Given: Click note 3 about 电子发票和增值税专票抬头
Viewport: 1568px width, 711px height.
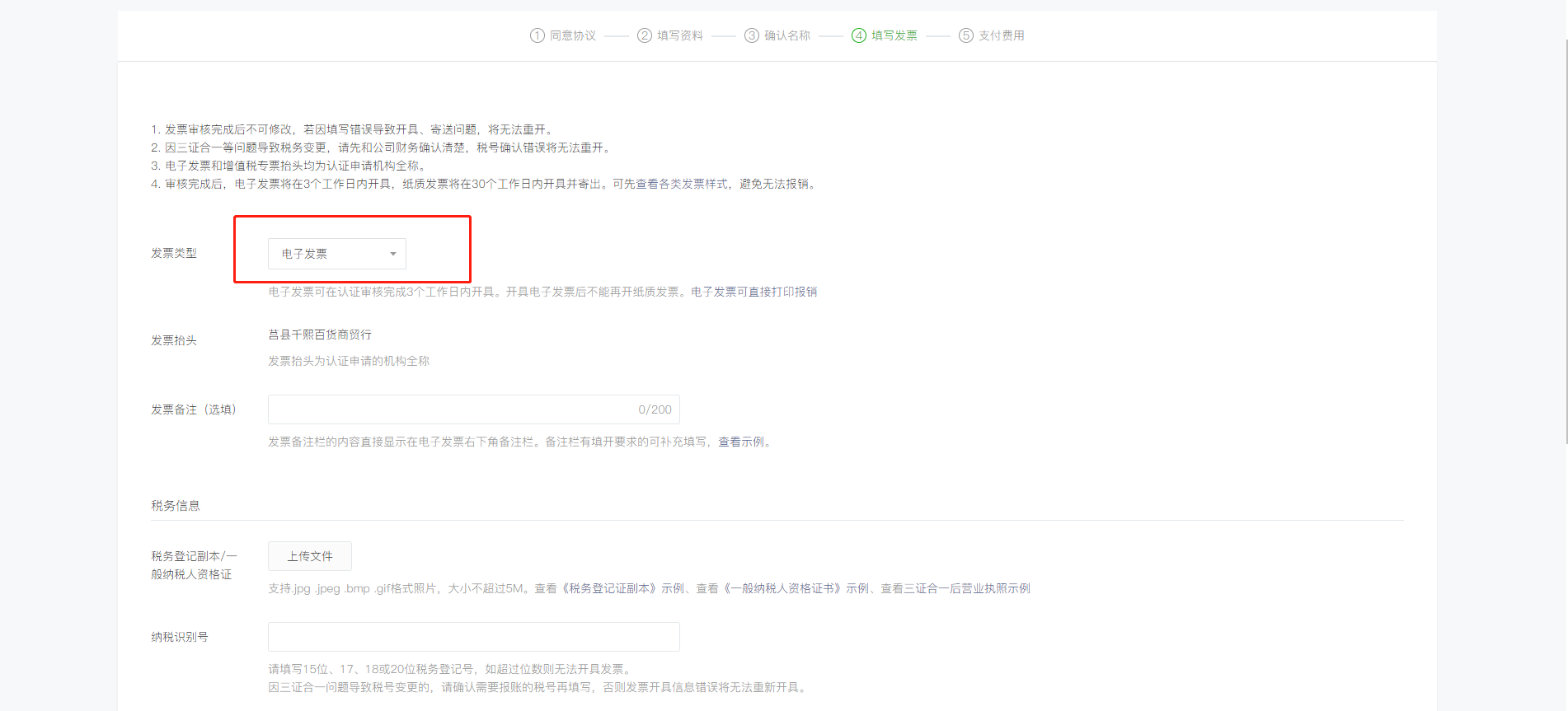Looking at the screenshot, I should [290, 166].
